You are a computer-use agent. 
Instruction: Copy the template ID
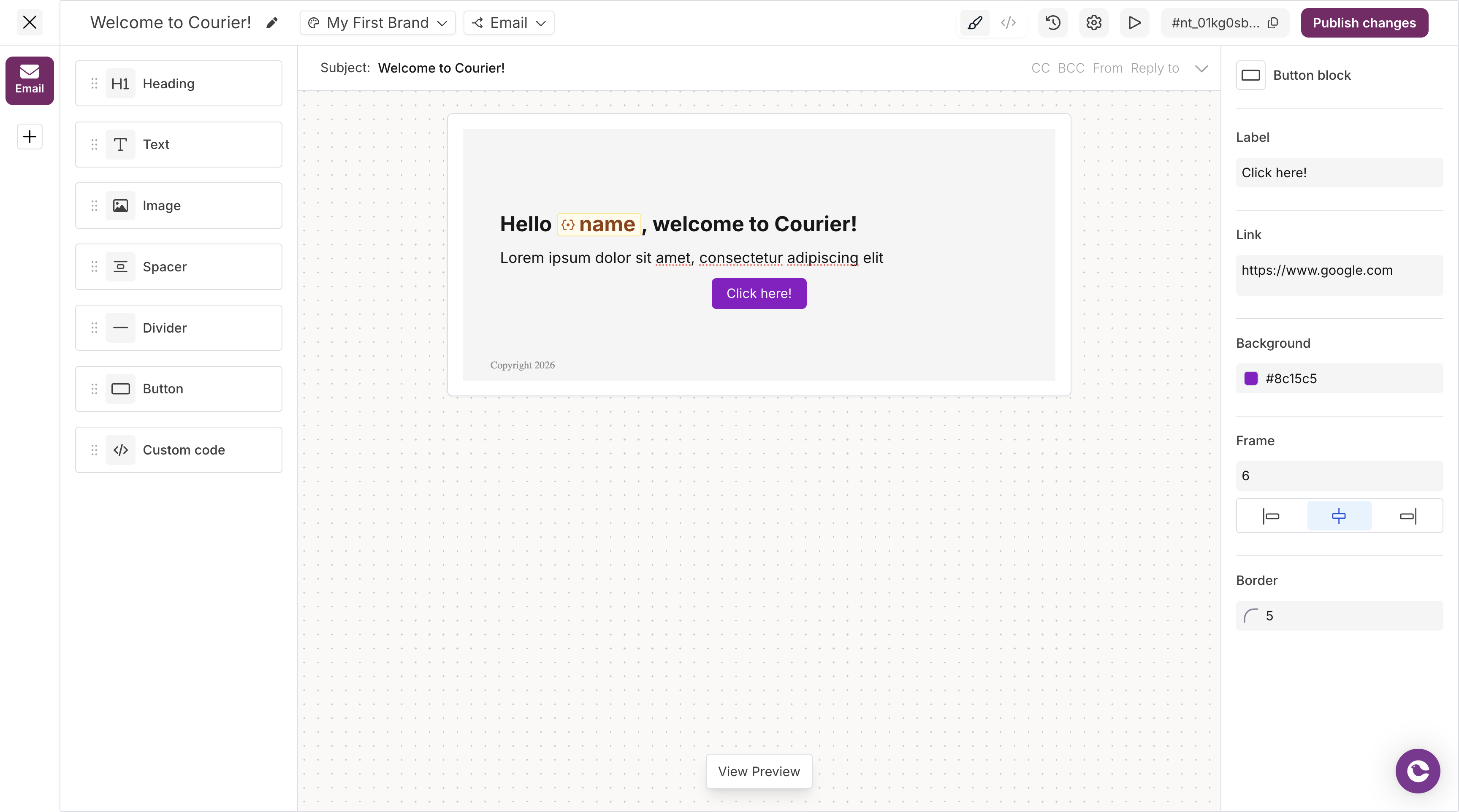click(x=1273, y=23)
